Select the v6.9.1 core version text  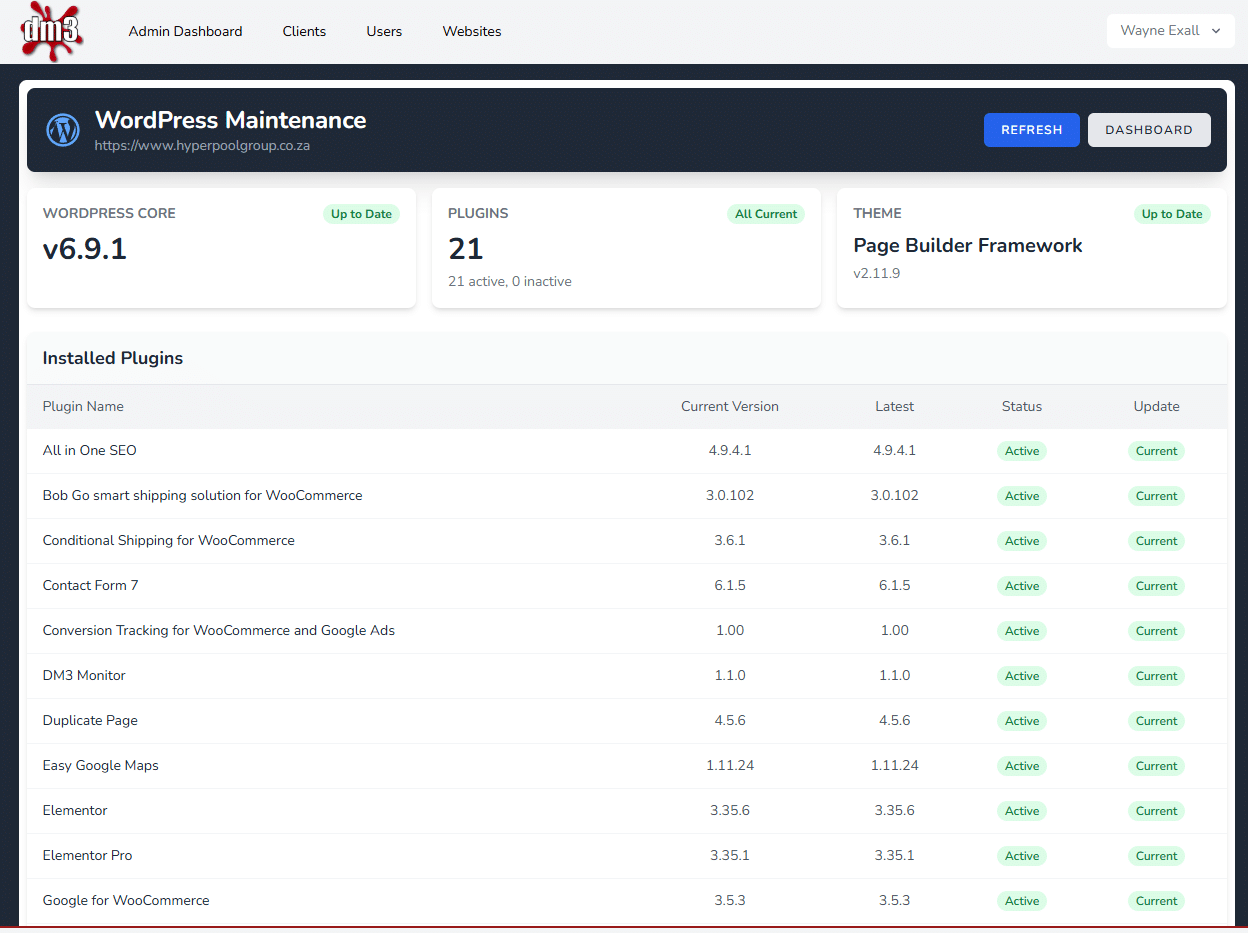[85, 249]
